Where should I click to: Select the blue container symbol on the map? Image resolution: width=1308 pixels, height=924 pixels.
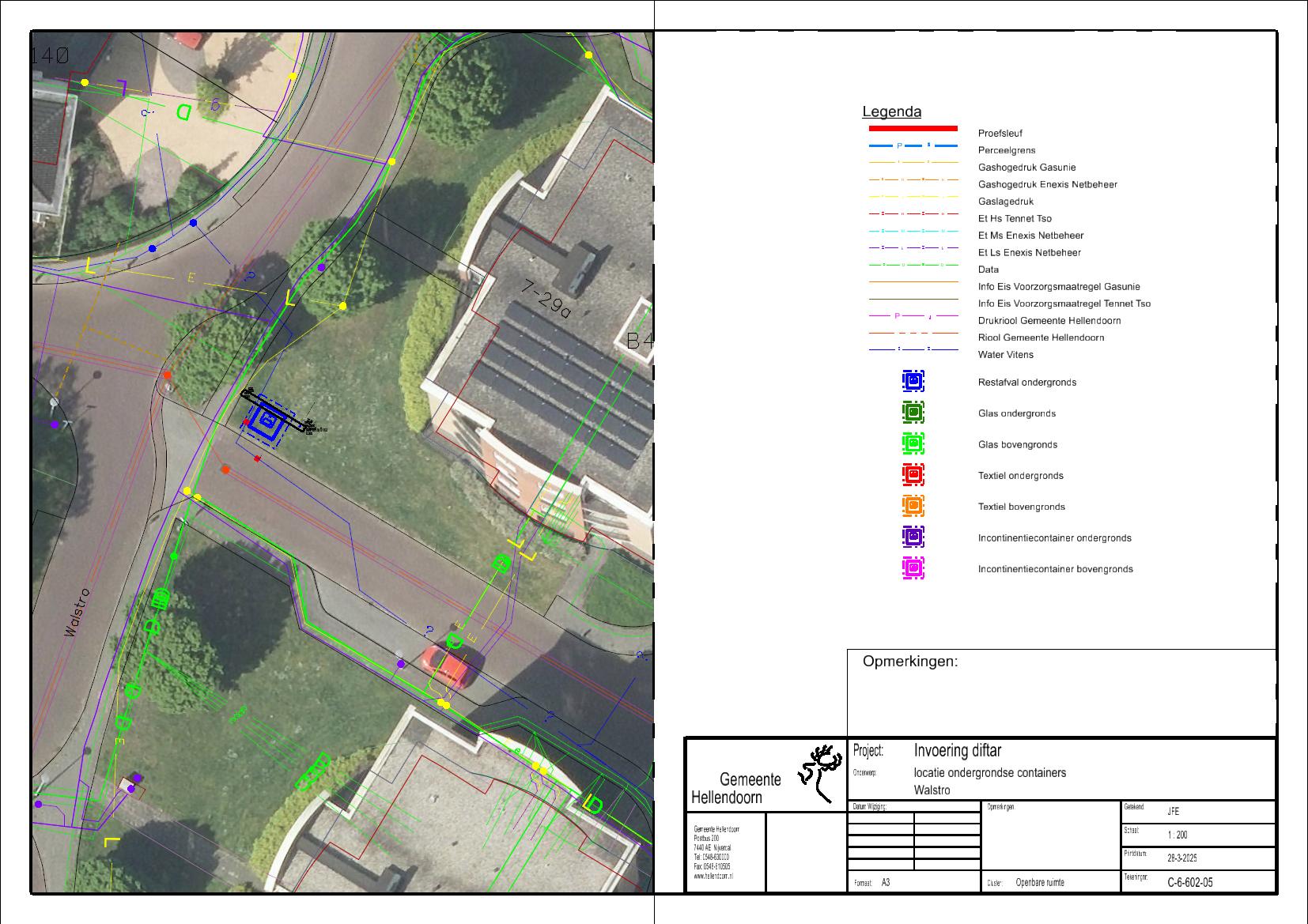269,421
